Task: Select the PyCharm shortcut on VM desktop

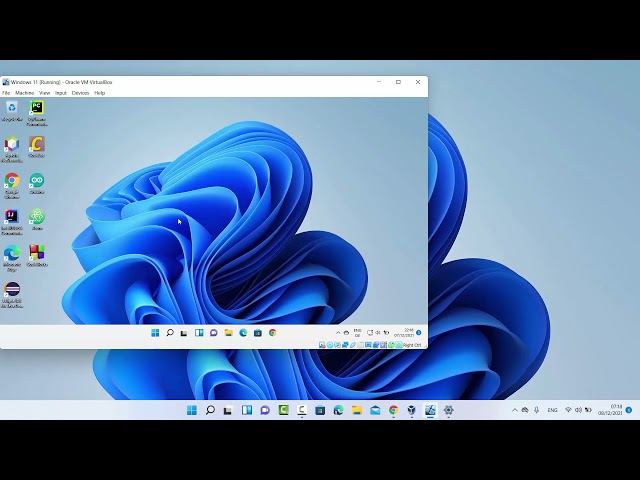Action: 37,113
